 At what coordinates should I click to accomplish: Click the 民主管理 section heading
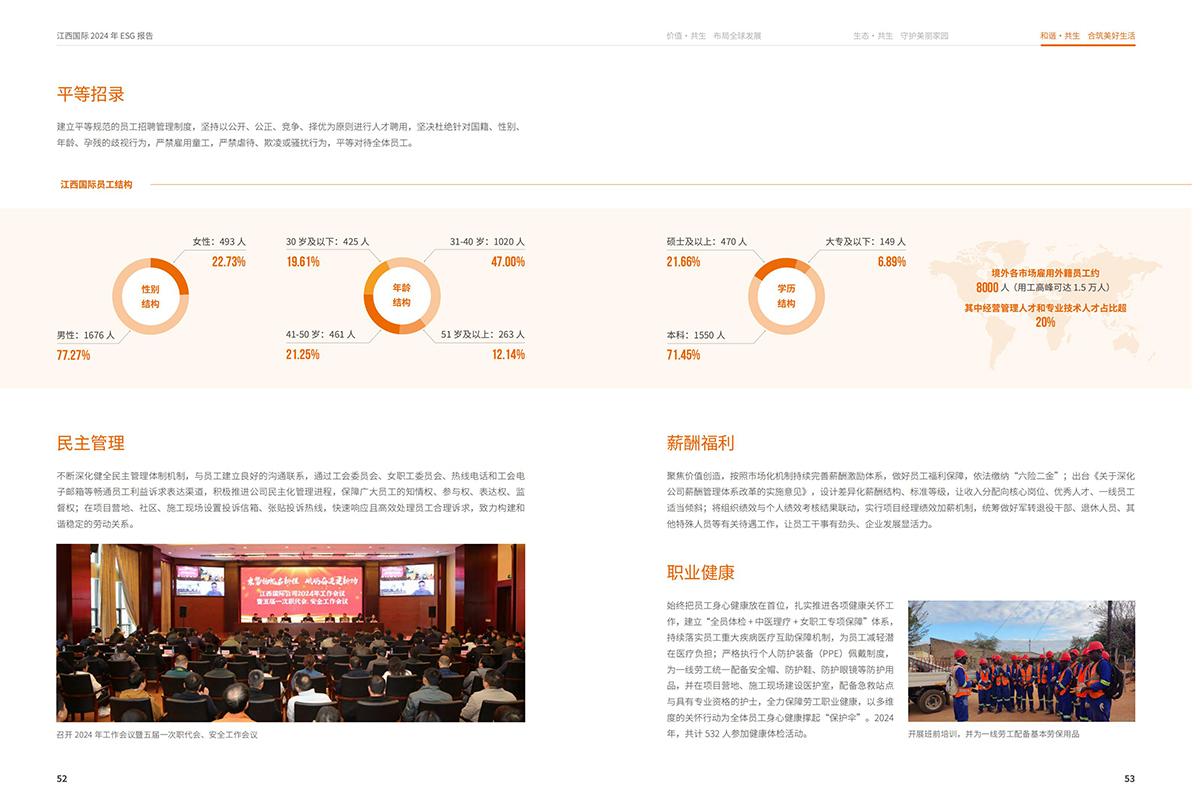(91, 443)
